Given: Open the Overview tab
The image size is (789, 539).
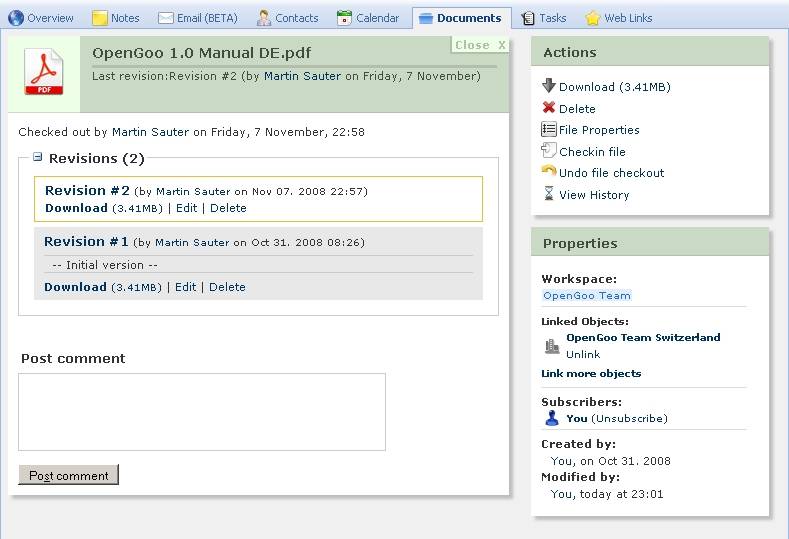Looking at the screenshot, I should coord(41,18).
